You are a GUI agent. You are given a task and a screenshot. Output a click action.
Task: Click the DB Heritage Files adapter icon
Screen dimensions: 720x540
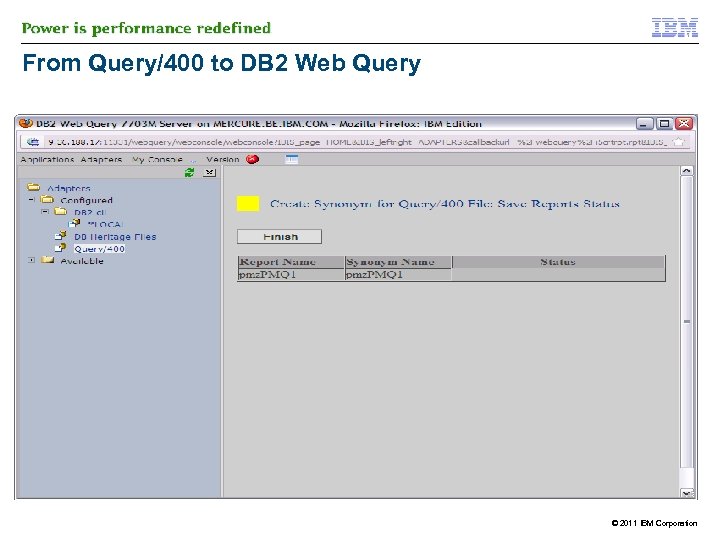pos(61,236)
